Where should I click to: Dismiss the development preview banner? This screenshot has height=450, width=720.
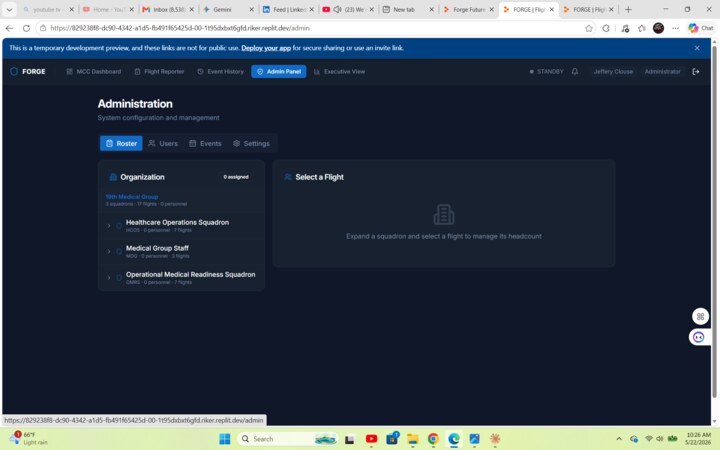click(x=697, y=48)
